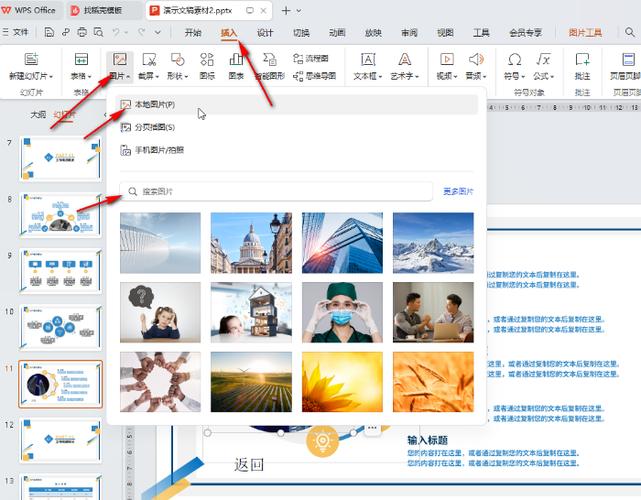This screenshot has width=641, height=500.
Task: Click the 返回 text on the slide
Action: click(x=249, y=465)
